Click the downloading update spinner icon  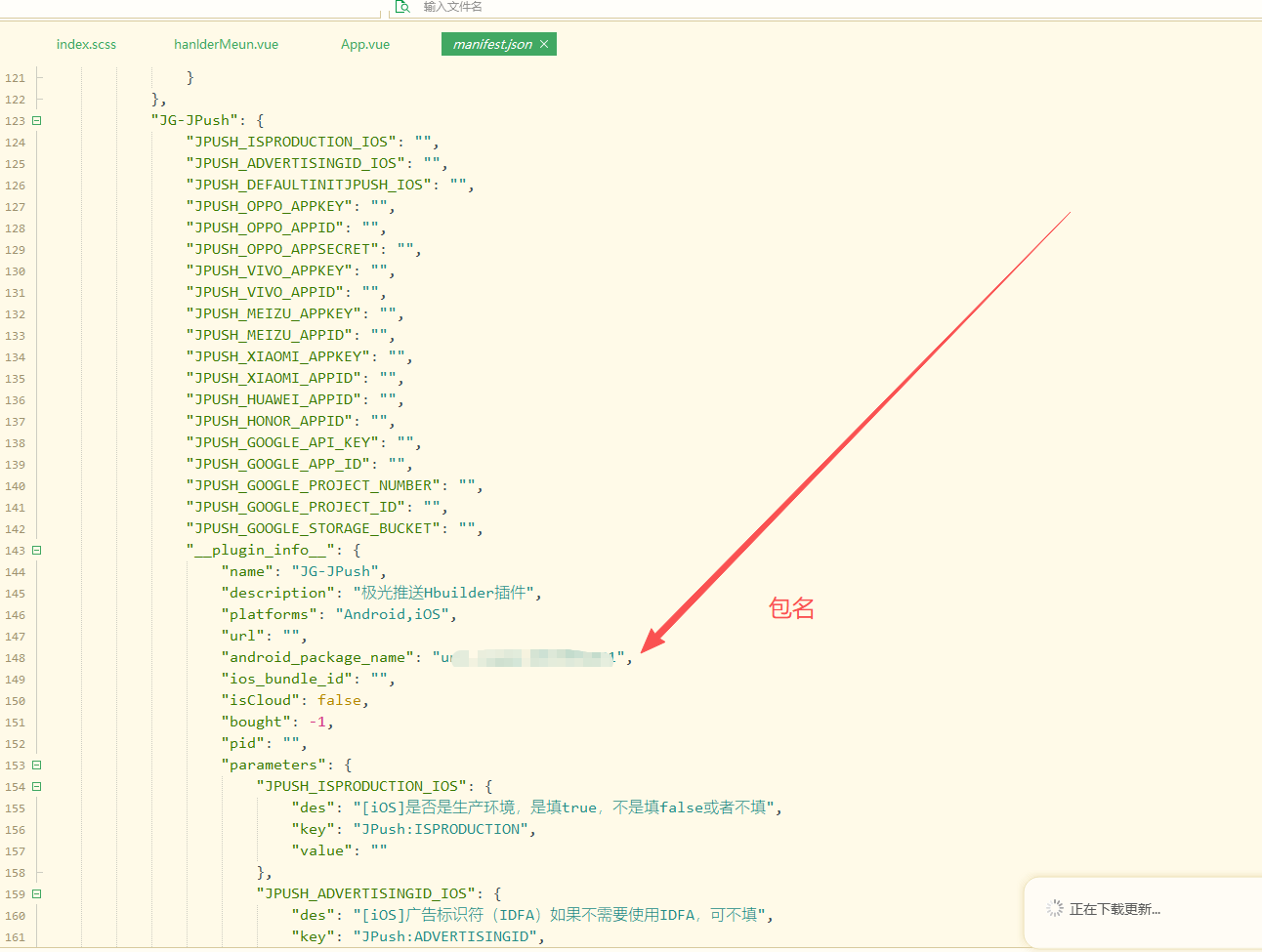(x=1054, y=909)
